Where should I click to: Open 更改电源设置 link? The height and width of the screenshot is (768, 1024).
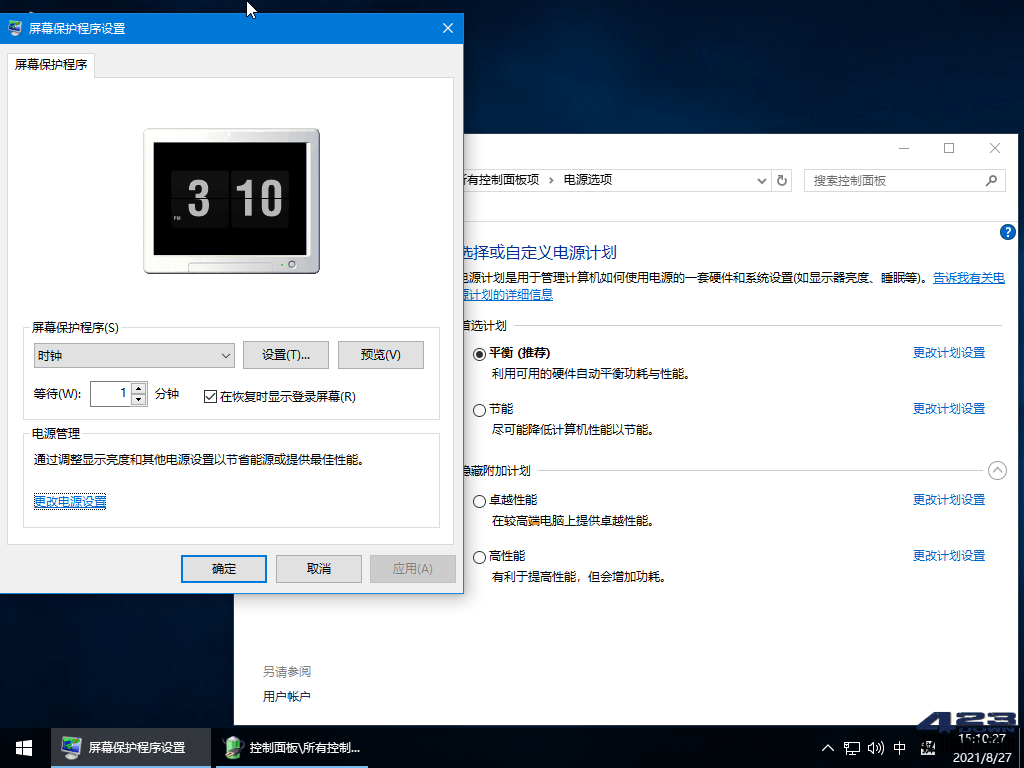69,499
